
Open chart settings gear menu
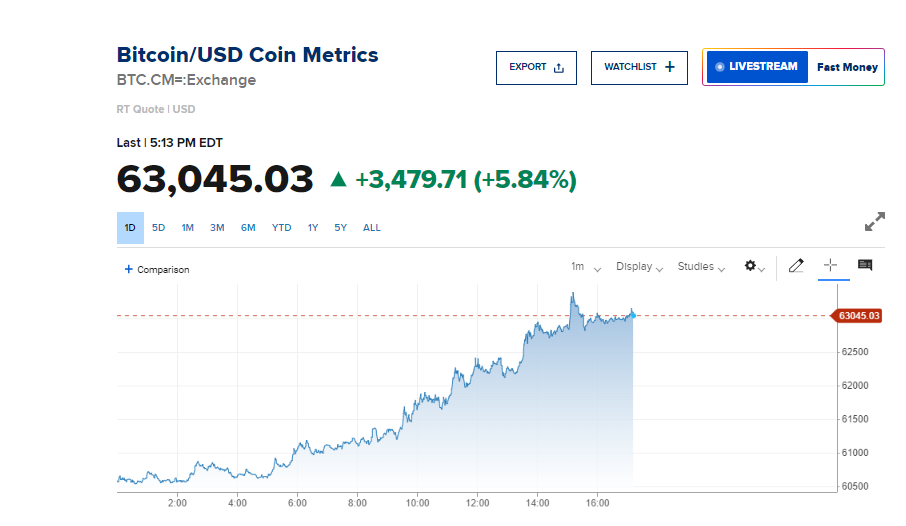pyautogui.click(x=751, y=266)
